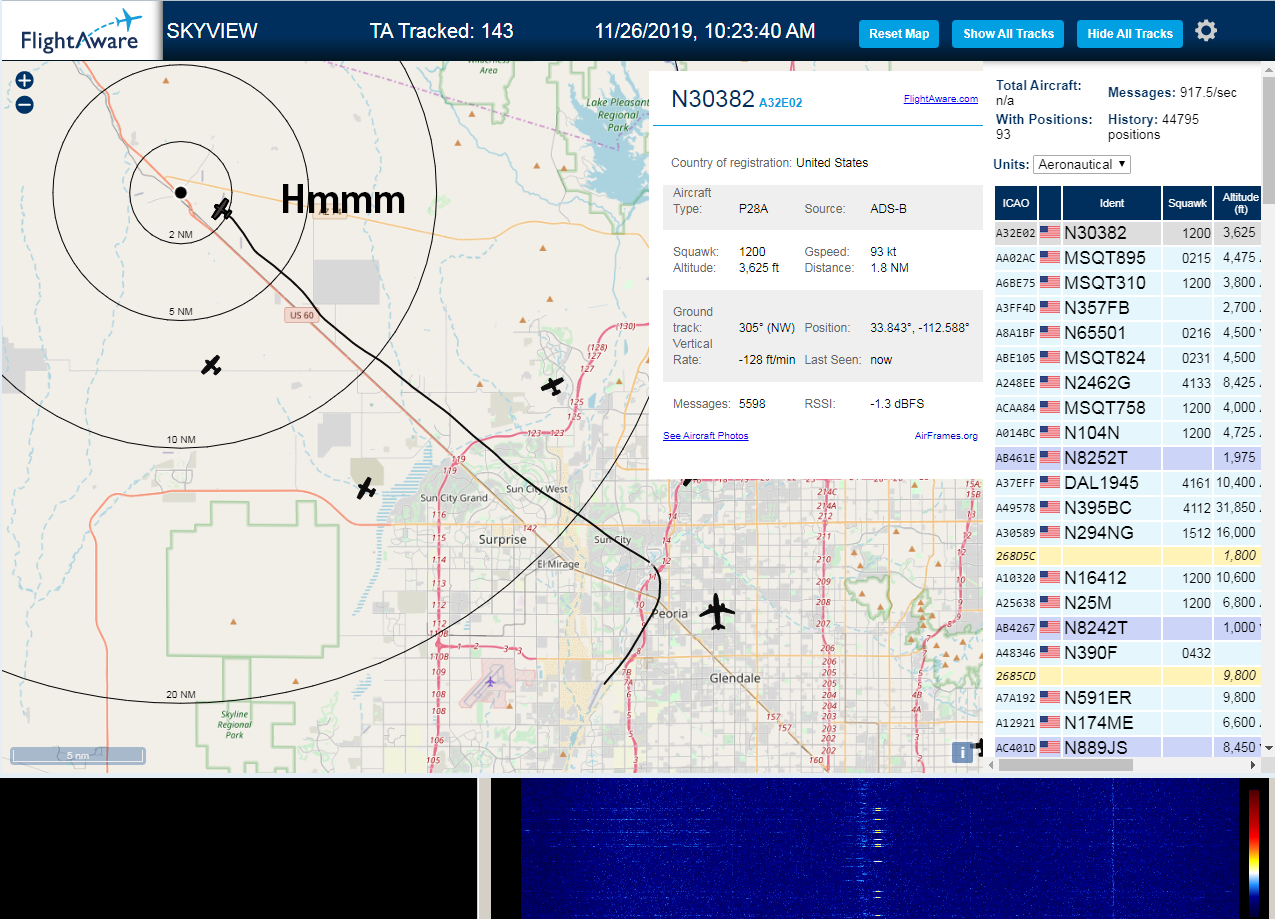The height and width of the screenshot is (919, 1275).
Task: Click the aircraft table scroll-down arrow
Action: [1268, 748]
